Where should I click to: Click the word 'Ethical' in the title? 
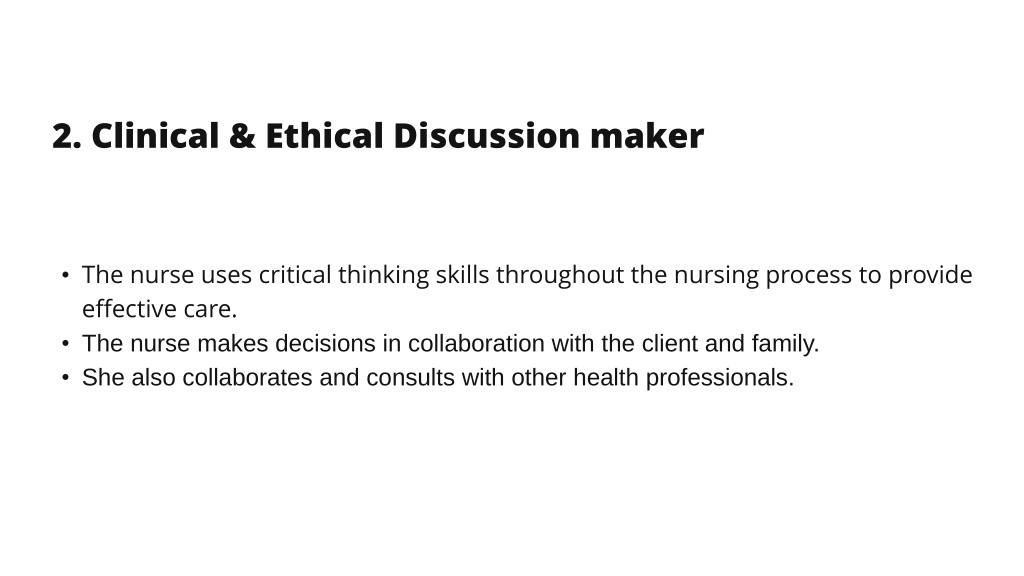324,136
